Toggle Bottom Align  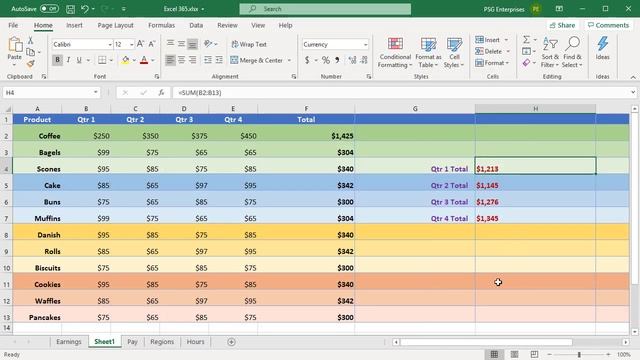(192, 43)
